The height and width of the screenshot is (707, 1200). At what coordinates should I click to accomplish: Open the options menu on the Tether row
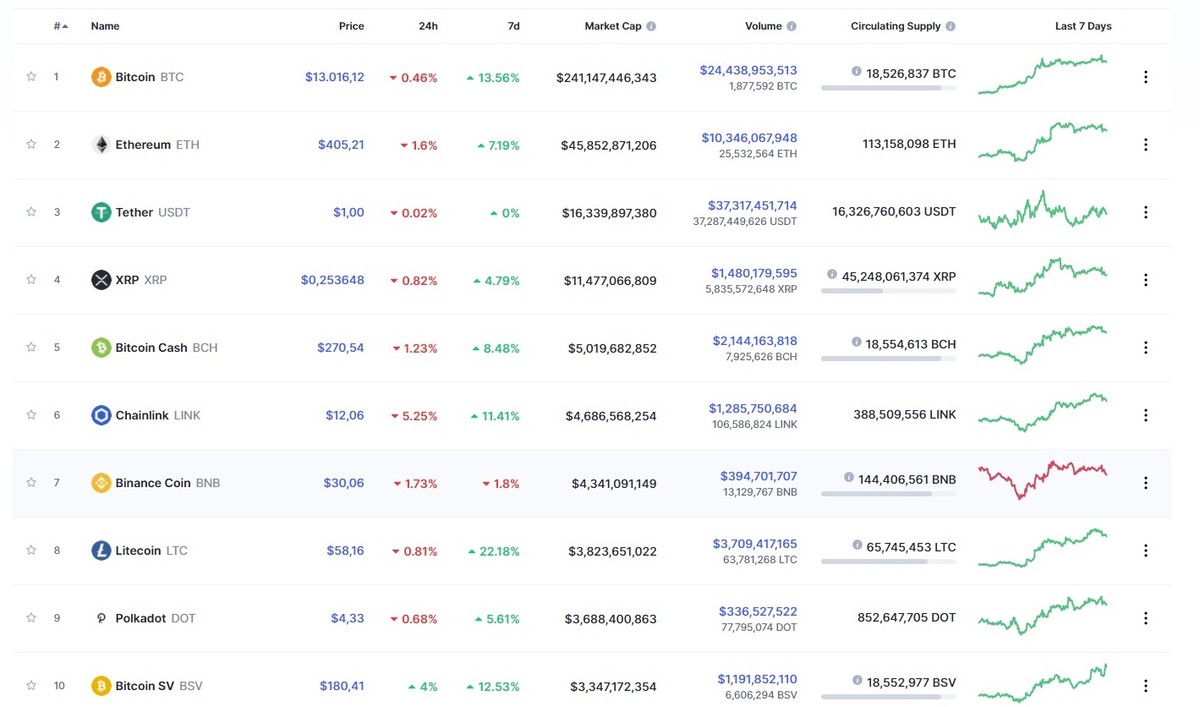click(1145, 212)
